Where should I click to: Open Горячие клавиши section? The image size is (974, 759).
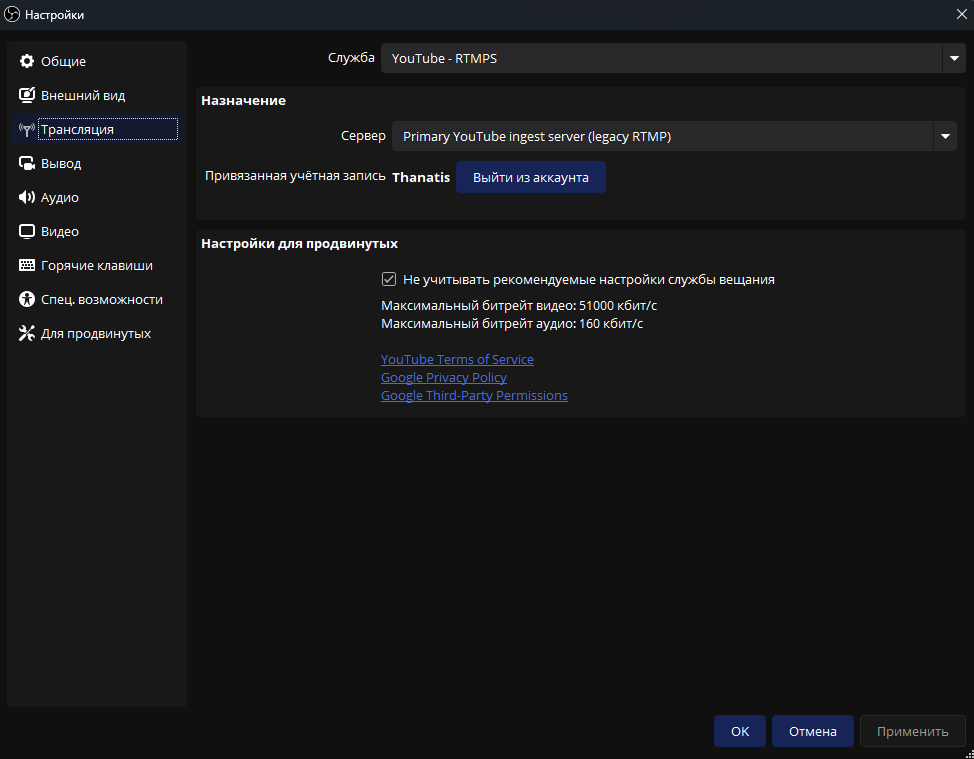pos(95,265)
